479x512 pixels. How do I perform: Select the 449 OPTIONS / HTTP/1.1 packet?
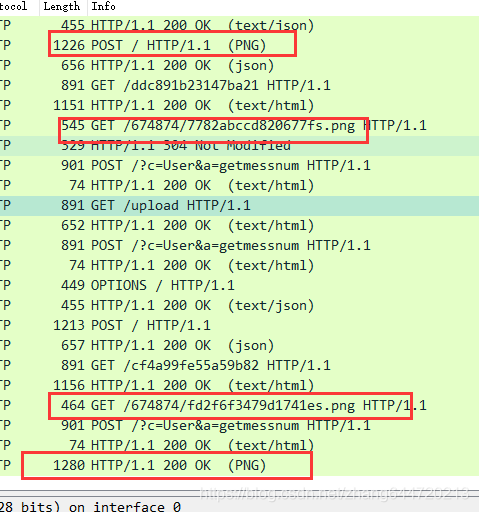239,286
